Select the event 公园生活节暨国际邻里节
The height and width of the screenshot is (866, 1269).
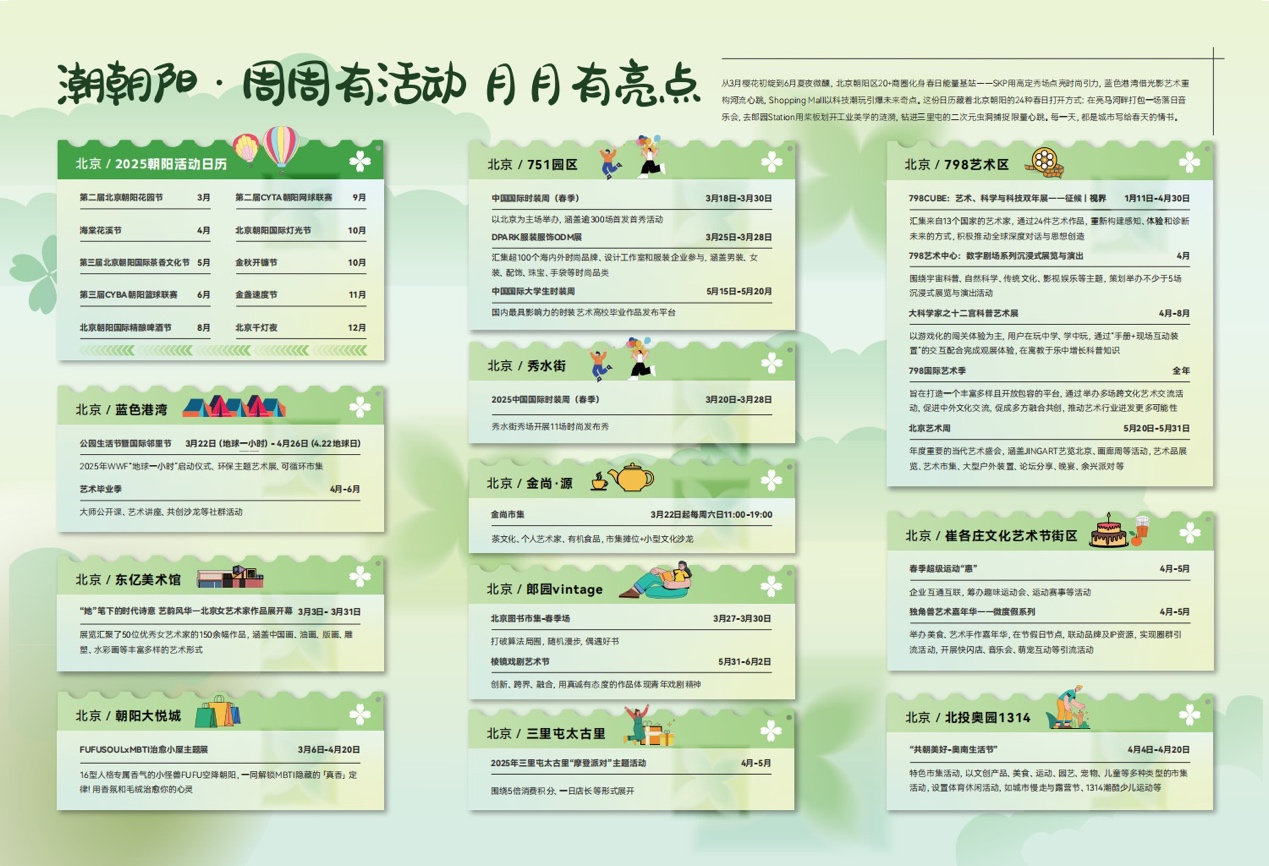click(x=125, y=443)
